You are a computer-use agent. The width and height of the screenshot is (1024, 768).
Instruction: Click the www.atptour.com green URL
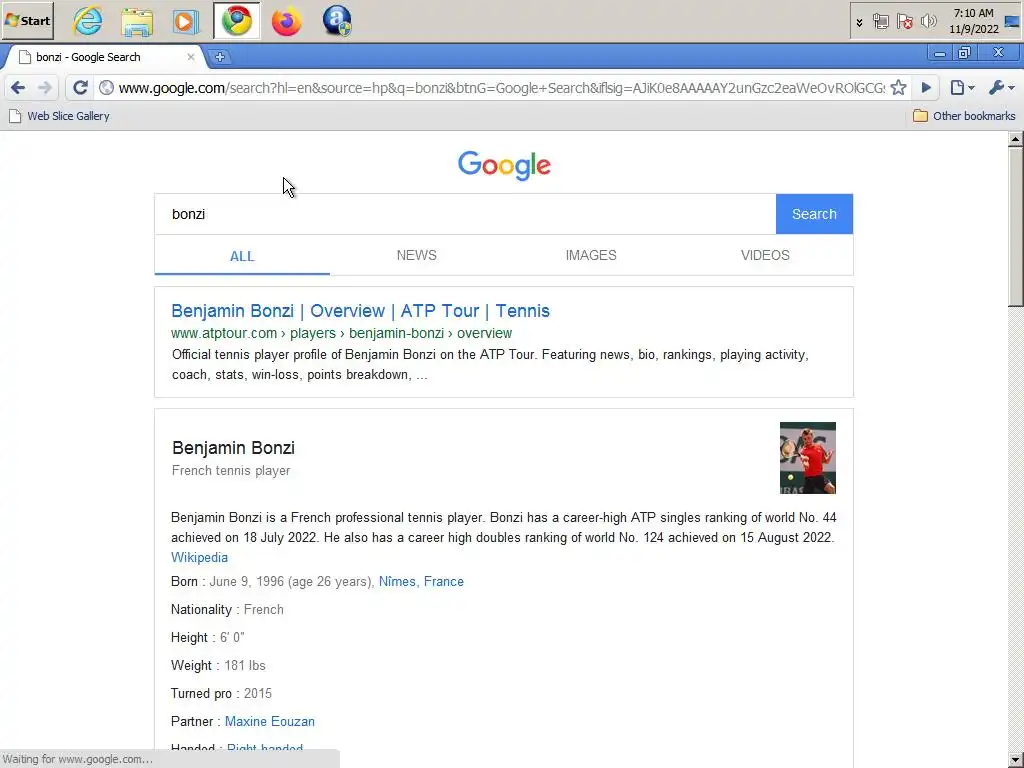[x=342, y=333]
